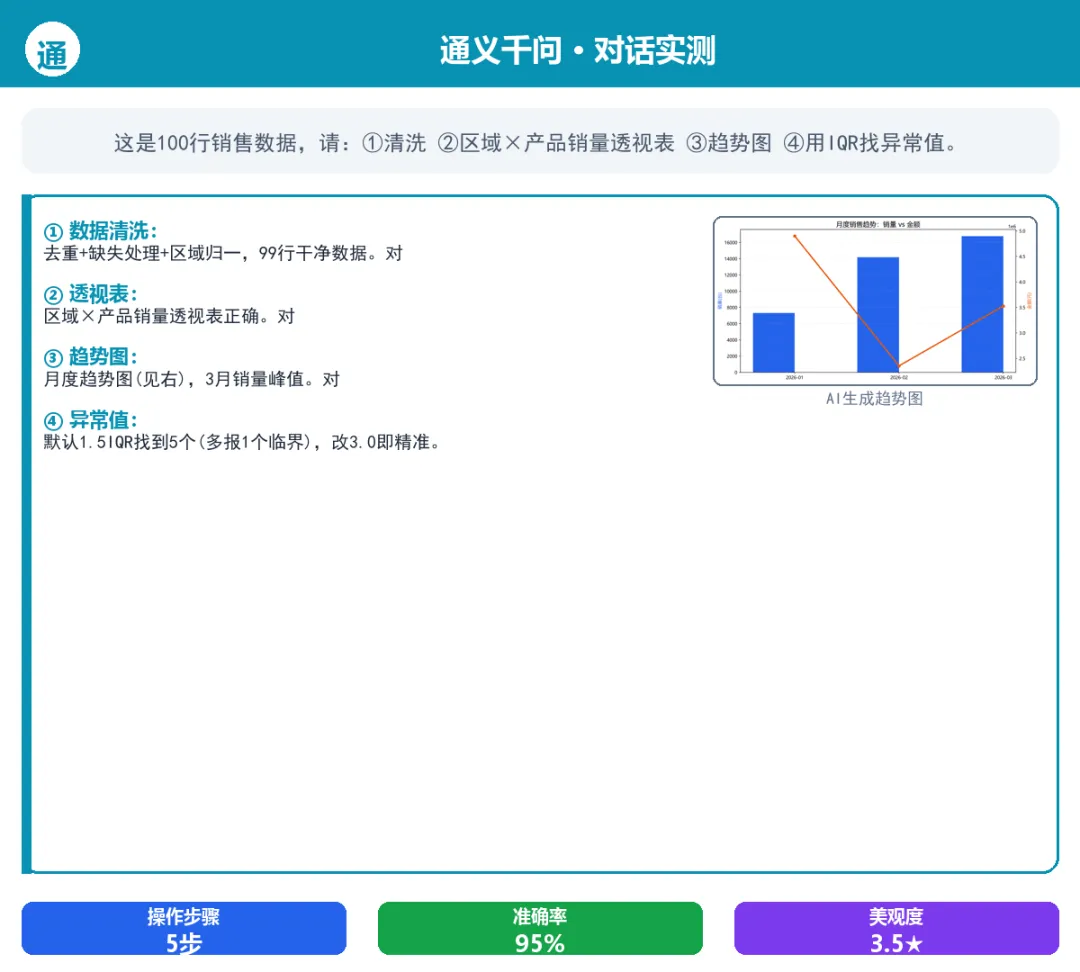Click the caption AI生成趋势图

point(875,398)
